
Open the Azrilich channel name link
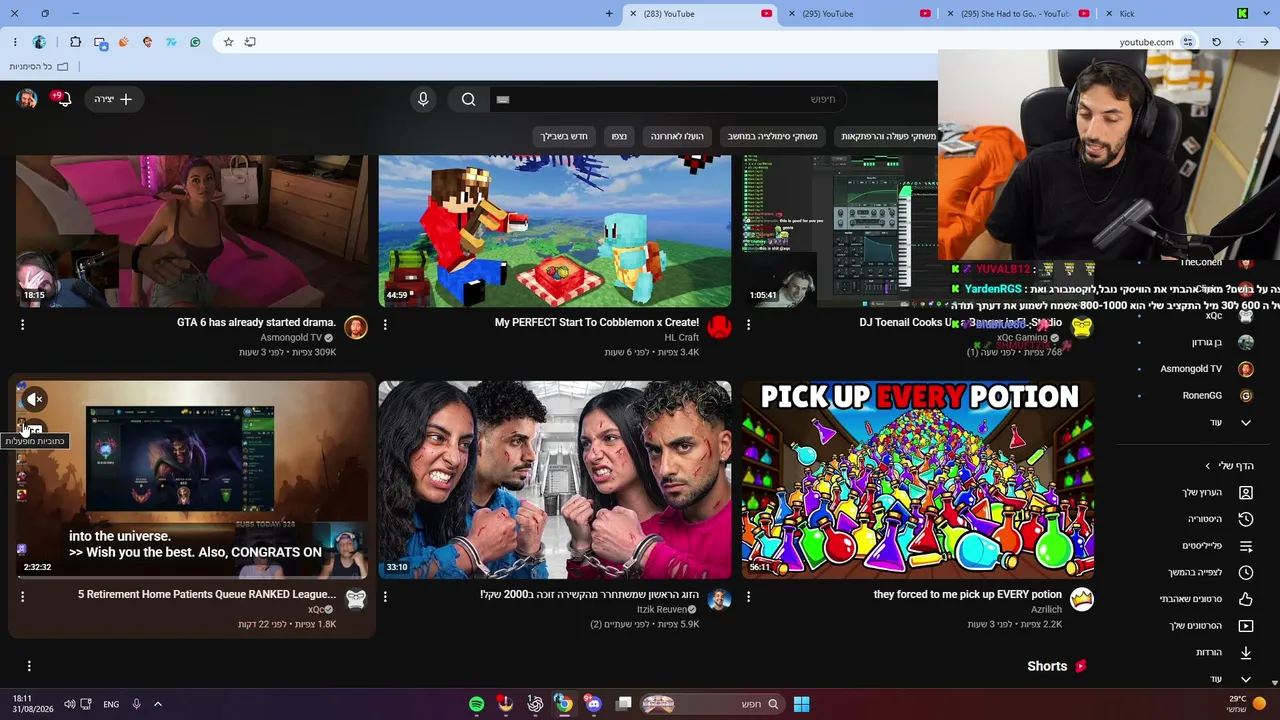click(x=1046, y=609)
